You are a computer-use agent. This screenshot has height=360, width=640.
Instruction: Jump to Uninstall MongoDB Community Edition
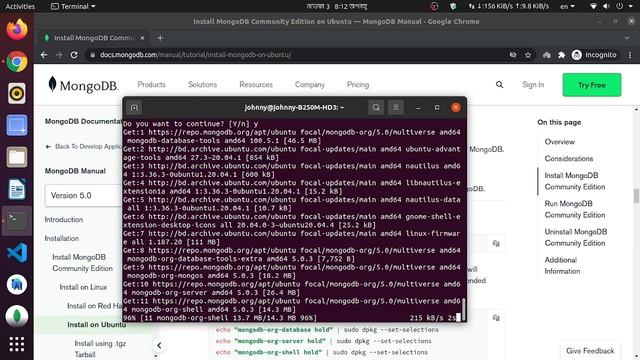(576, 238)
